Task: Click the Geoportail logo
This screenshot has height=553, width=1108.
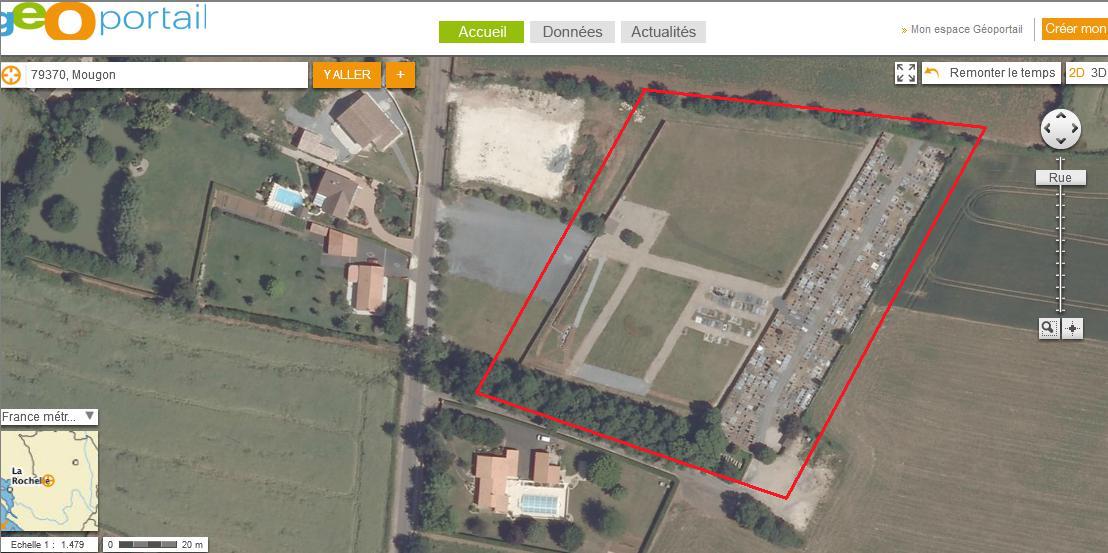Action: [x=103, y=19]
